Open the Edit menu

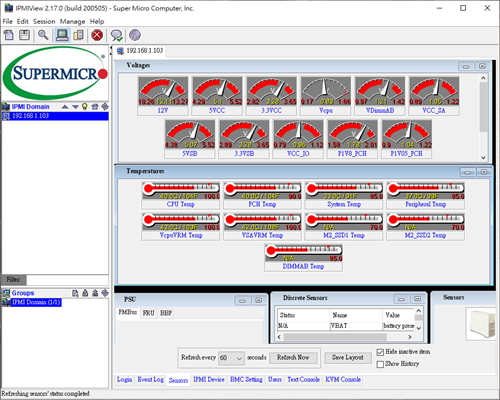[23, 21]
